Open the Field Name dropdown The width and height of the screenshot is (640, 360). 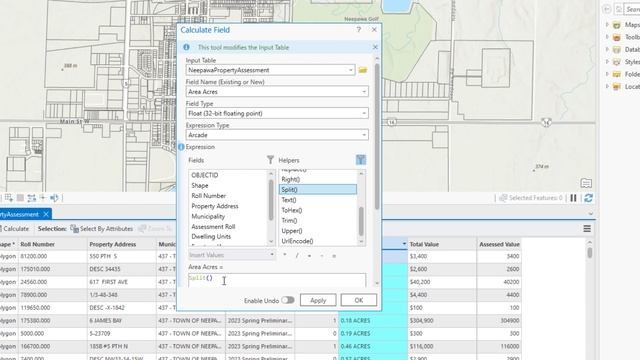coord(364,92)
